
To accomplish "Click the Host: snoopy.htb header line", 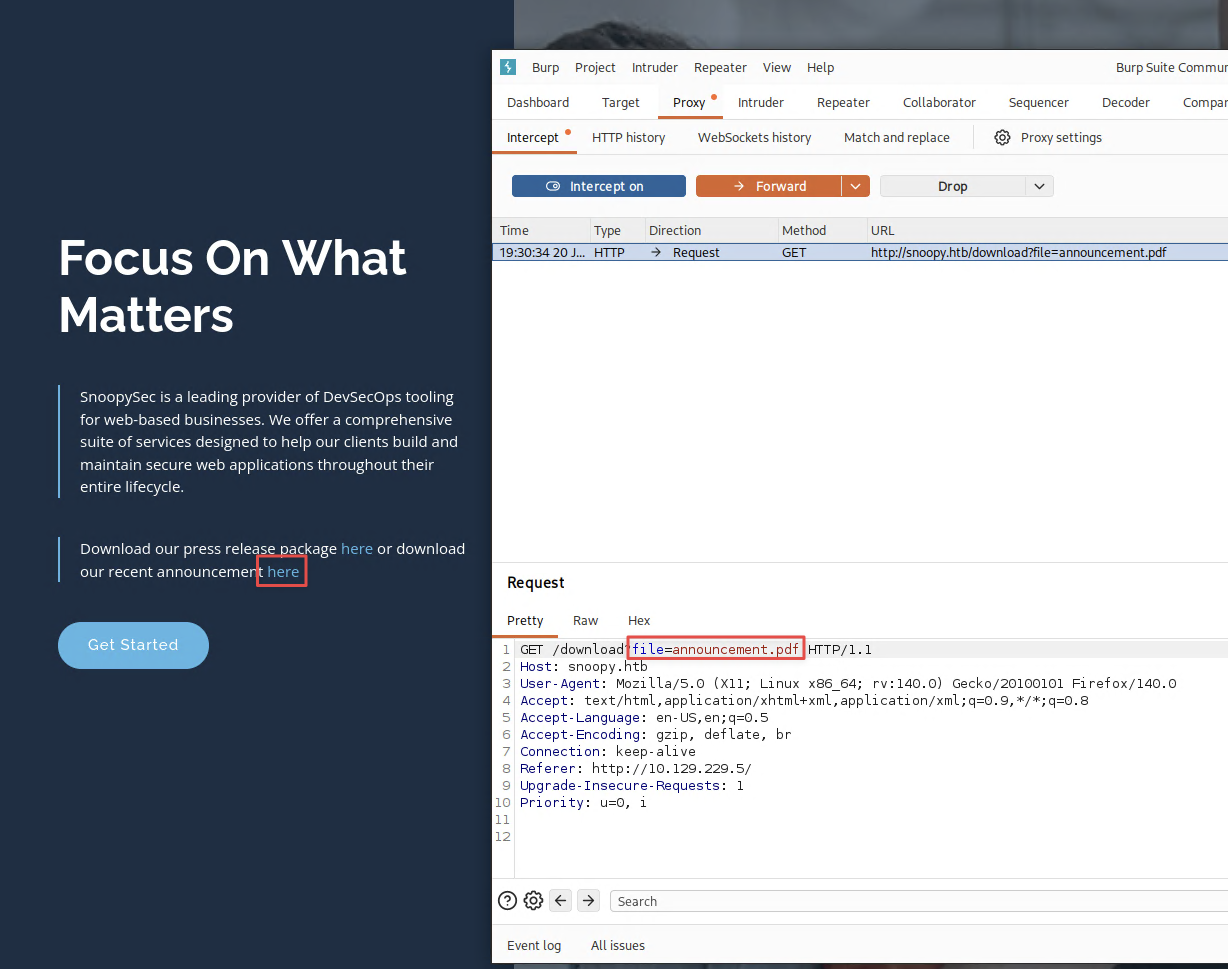I will pyautogui.click(x=584, y=666).
